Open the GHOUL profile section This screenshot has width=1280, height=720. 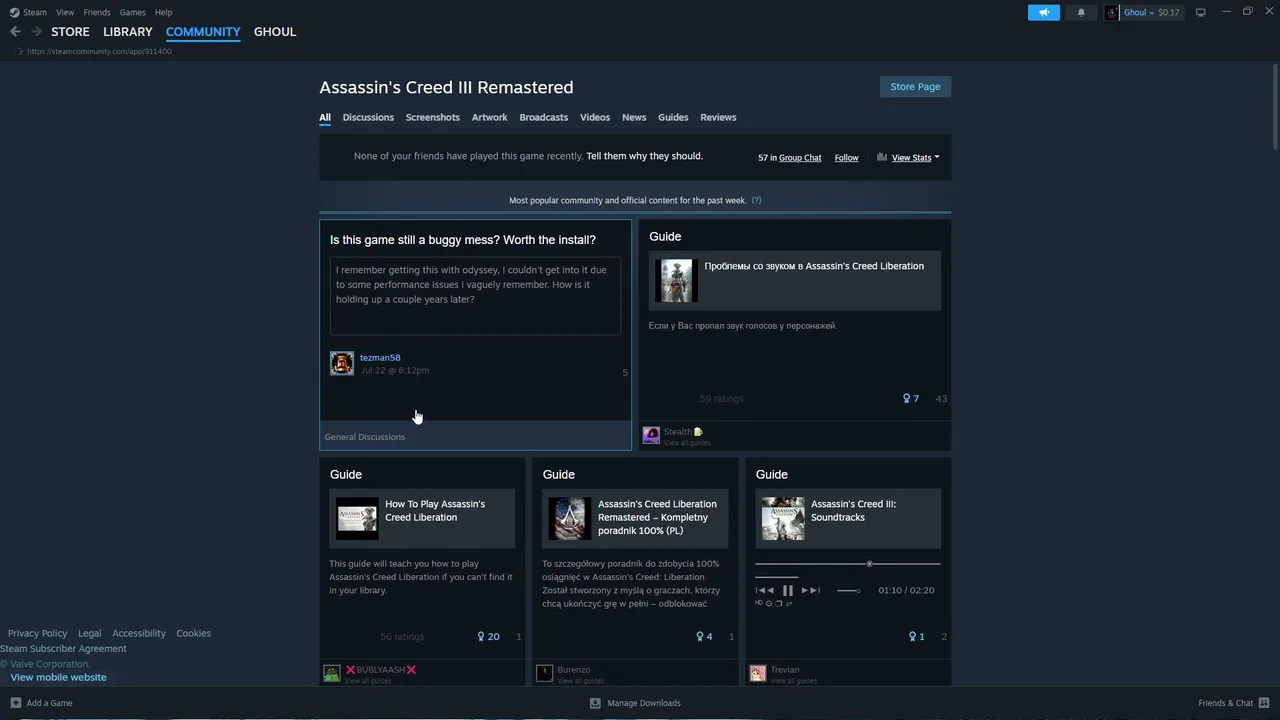coord(275,32)
